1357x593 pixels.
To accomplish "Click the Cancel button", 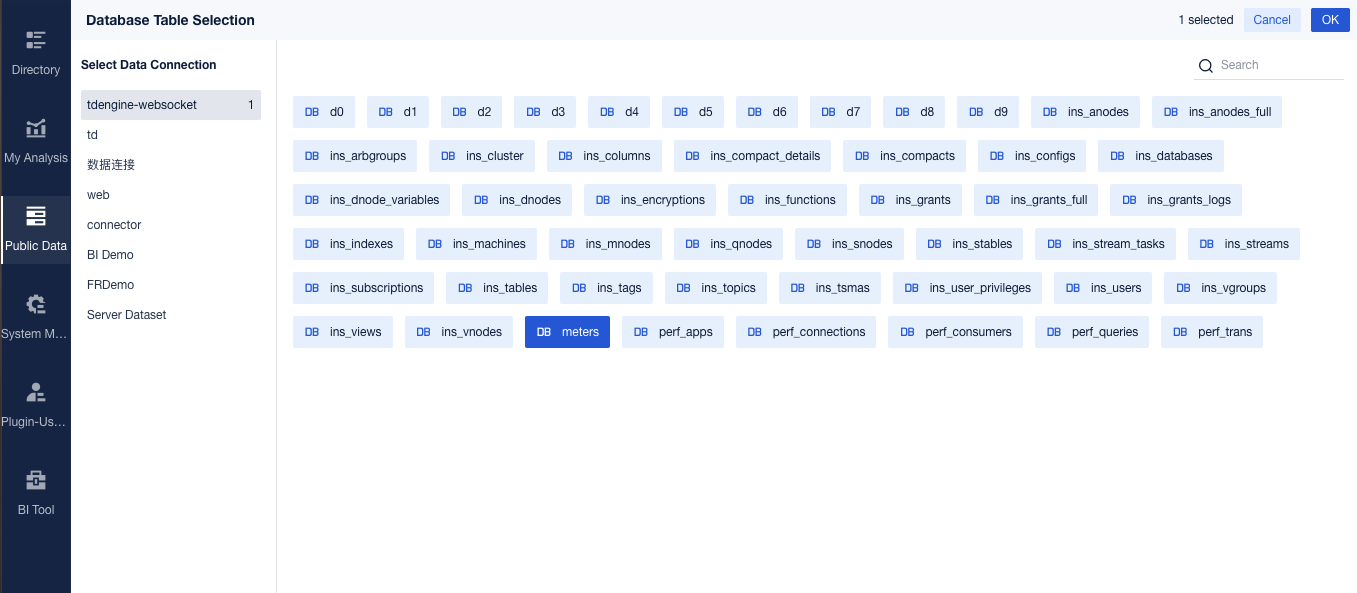I will click(x=1272, y=20).
